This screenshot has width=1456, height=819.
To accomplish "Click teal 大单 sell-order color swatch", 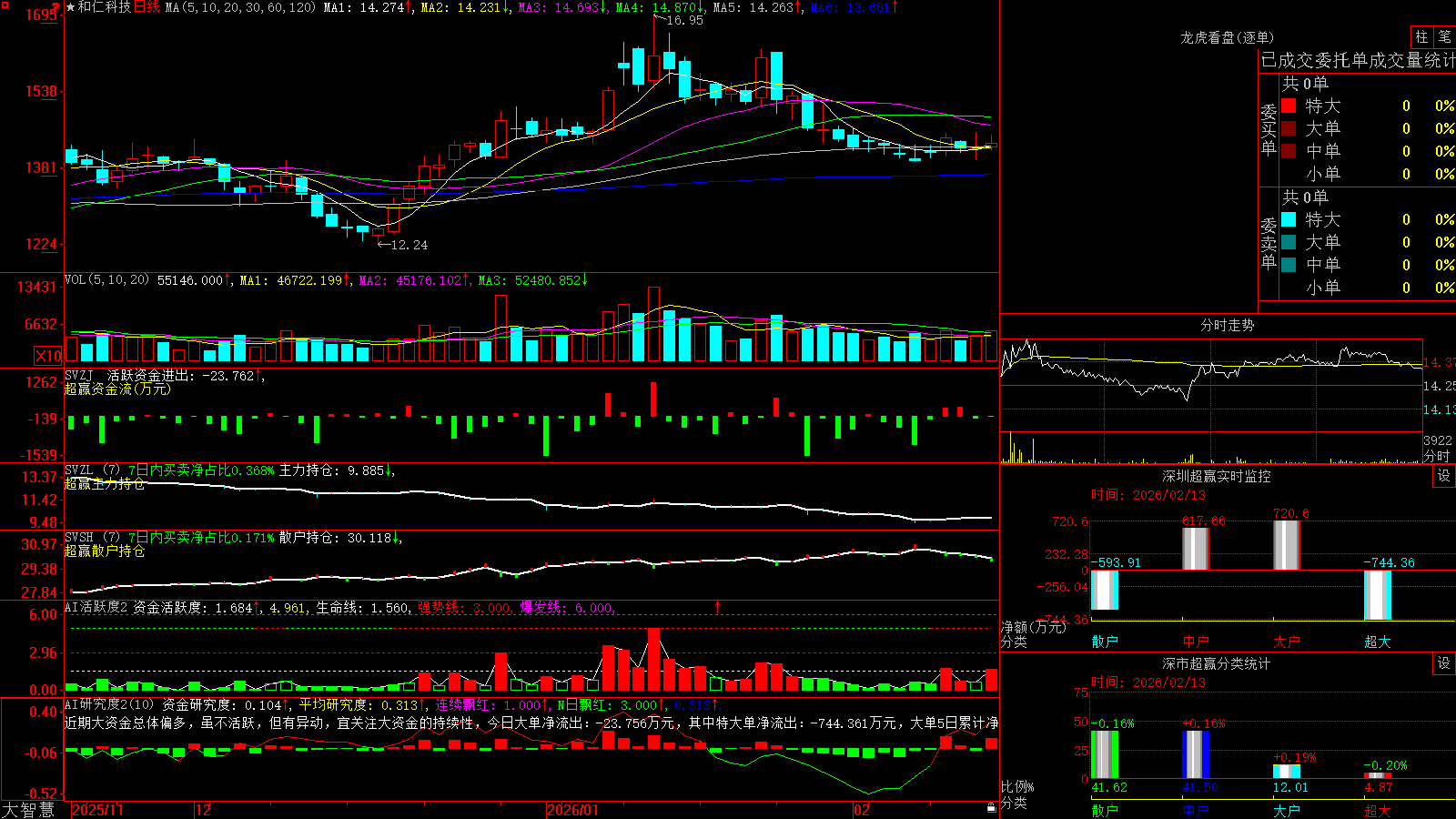I will [x=1289, y=242].
